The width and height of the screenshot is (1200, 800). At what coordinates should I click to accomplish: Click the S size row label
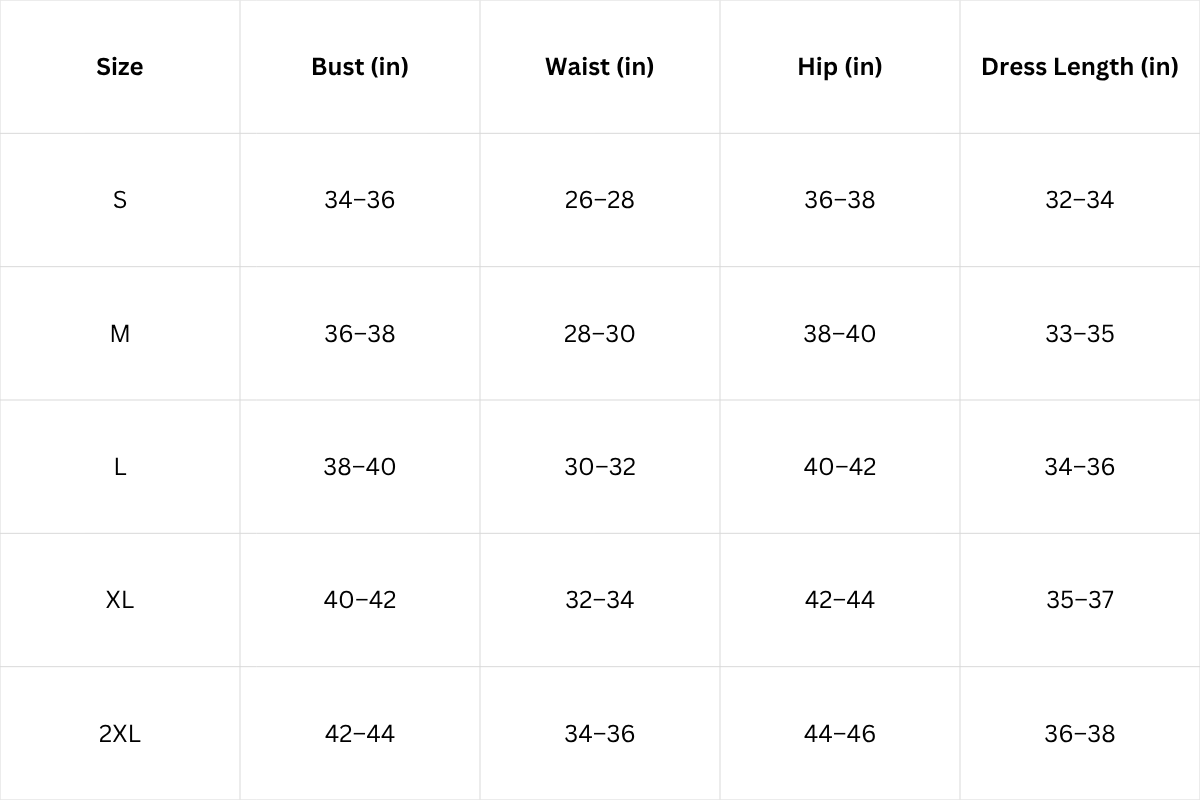point(120,200)
